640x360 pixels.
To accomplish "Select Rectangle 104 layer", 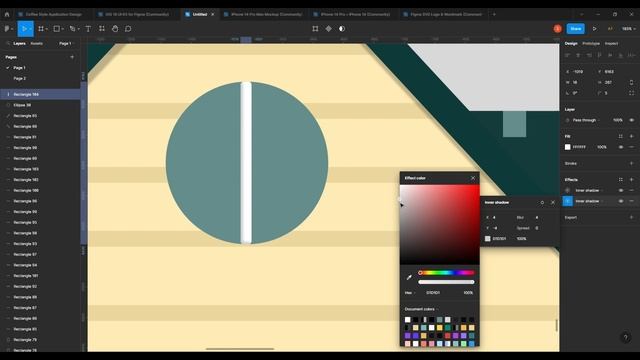I will point(40,94).
